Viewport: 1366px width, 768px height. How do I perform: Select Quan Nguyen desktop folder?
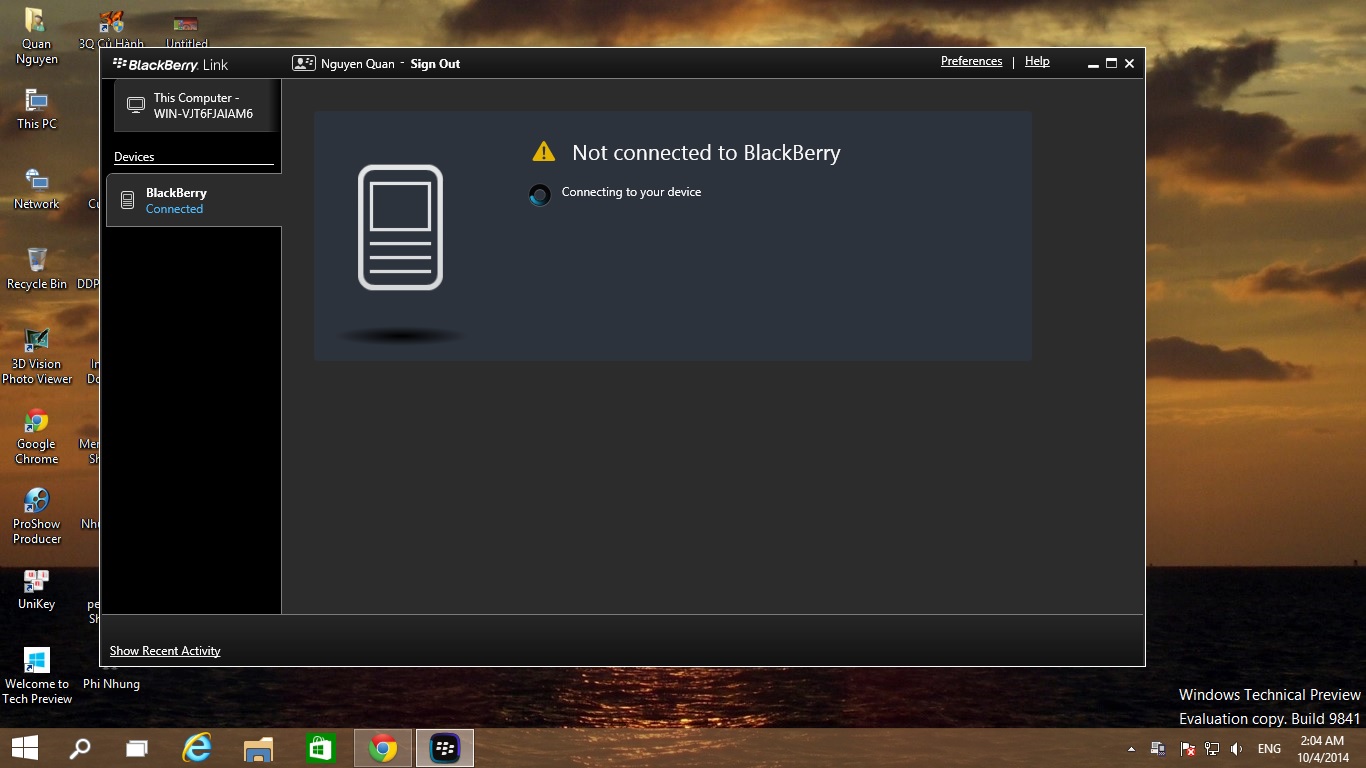37,36
